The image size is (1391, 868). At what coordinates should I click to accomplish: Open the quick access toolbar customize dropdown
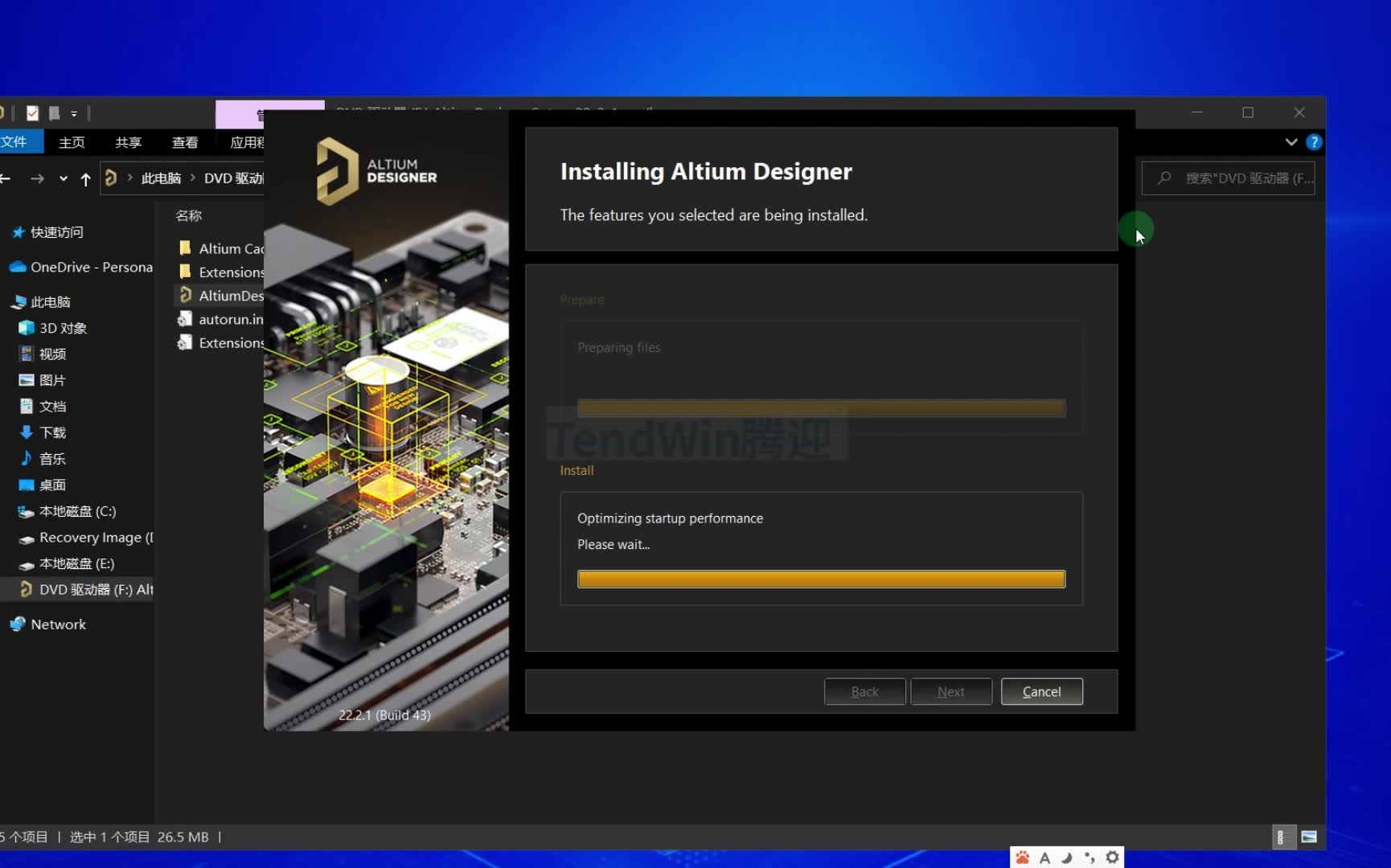pos(74,113)
